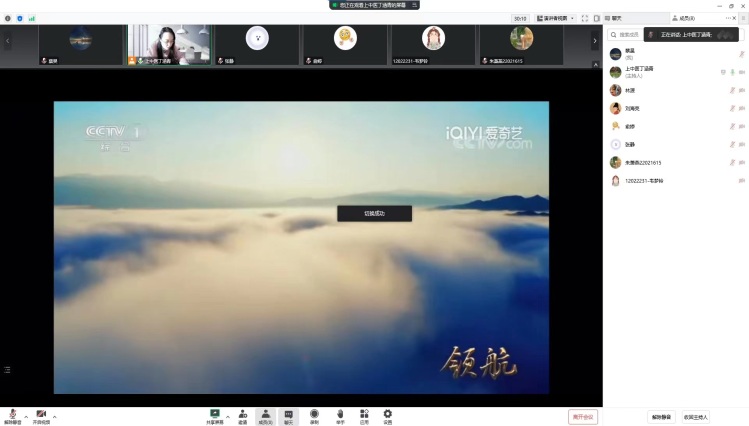This screenshot has width=749, height=426.
Task: Open the Settings gear icon
Action: 387,415
